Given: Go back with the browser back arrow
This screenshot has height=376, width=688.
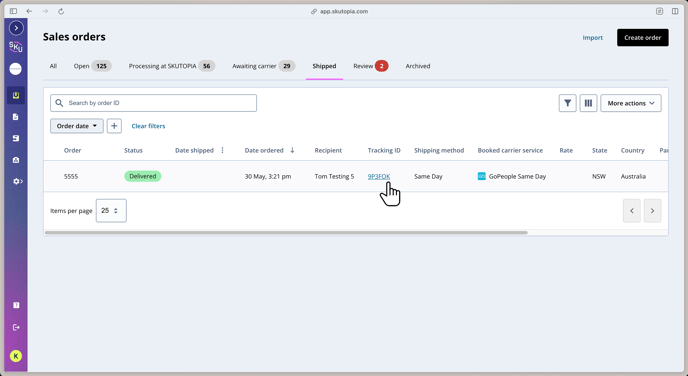Looking at the screenshot, I should pyautogui.click(x=29, y=11).
